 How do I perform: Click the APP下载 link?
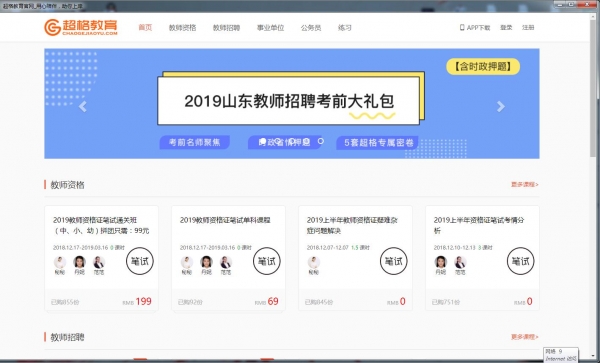(478, 28)
